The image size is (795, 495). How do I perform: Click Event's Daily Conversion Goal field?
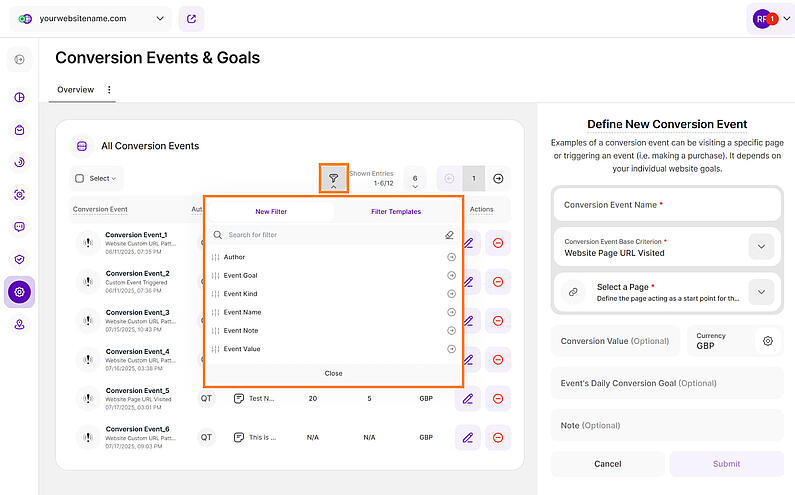[667, 383]
